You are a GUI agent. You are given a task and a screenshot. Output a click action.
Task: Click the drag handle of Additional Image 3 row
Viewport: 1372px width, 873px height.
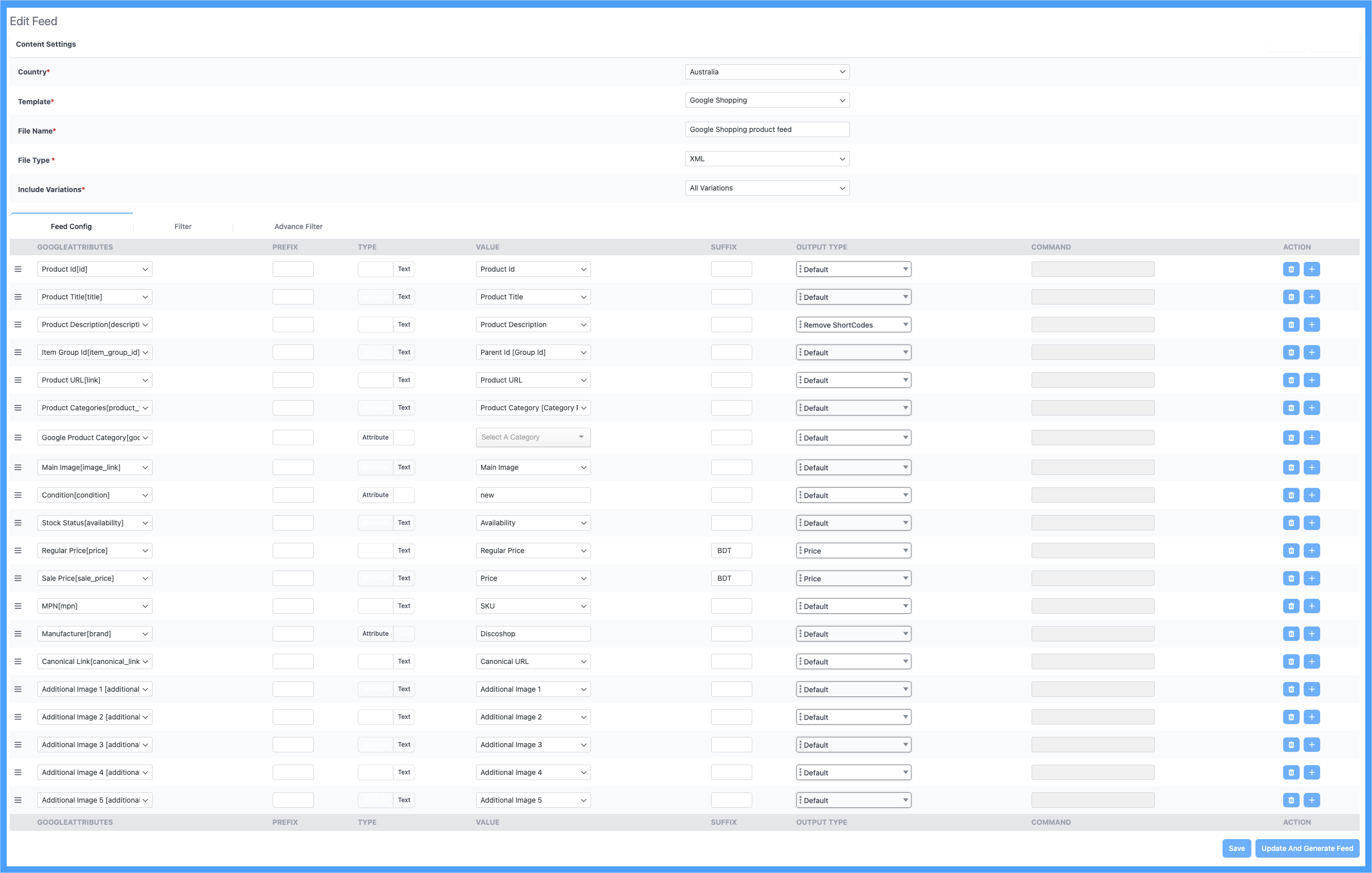click(18, 745)
